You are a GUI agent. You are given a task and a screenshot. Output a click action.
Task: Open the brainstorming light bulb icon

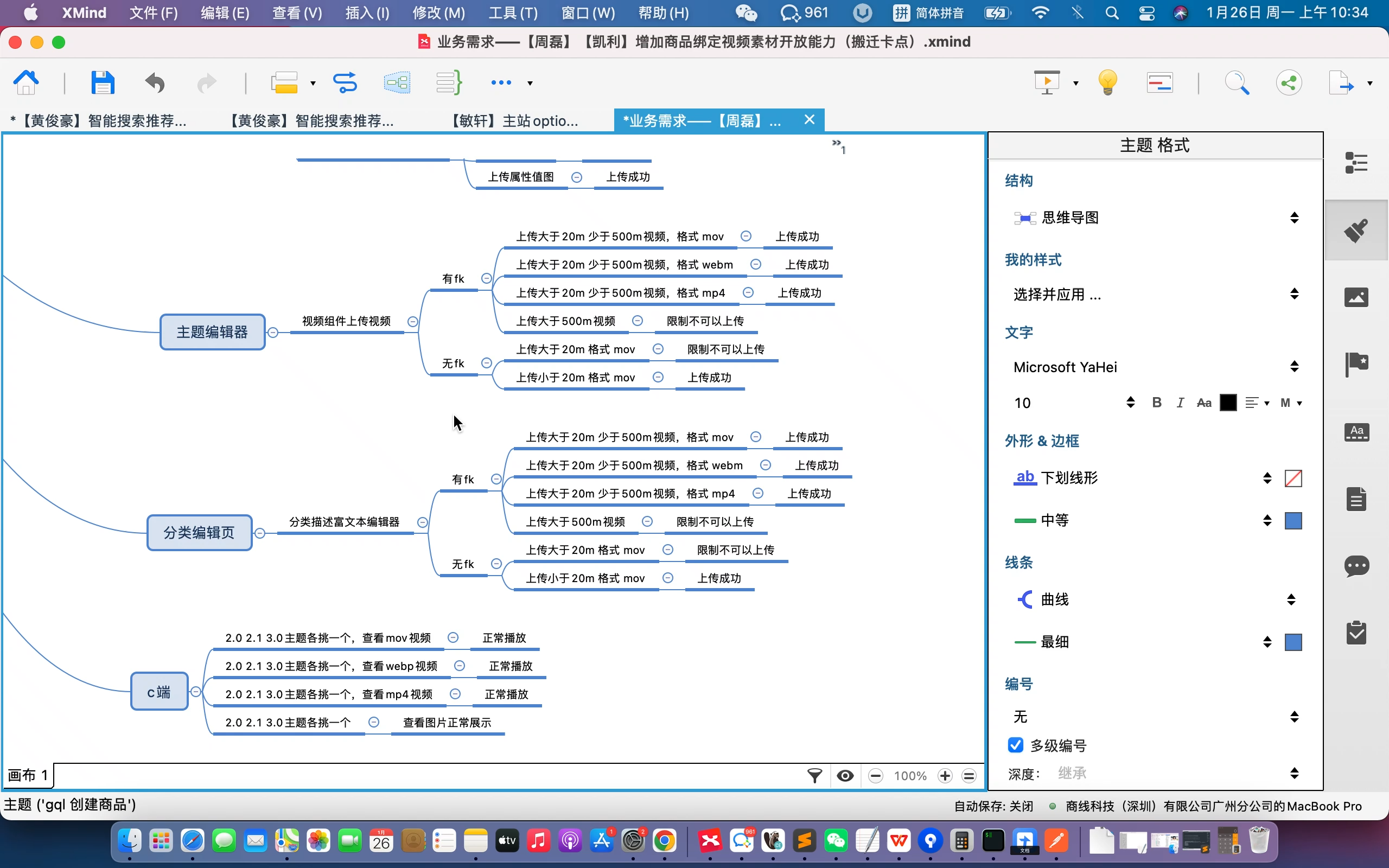1108,82
